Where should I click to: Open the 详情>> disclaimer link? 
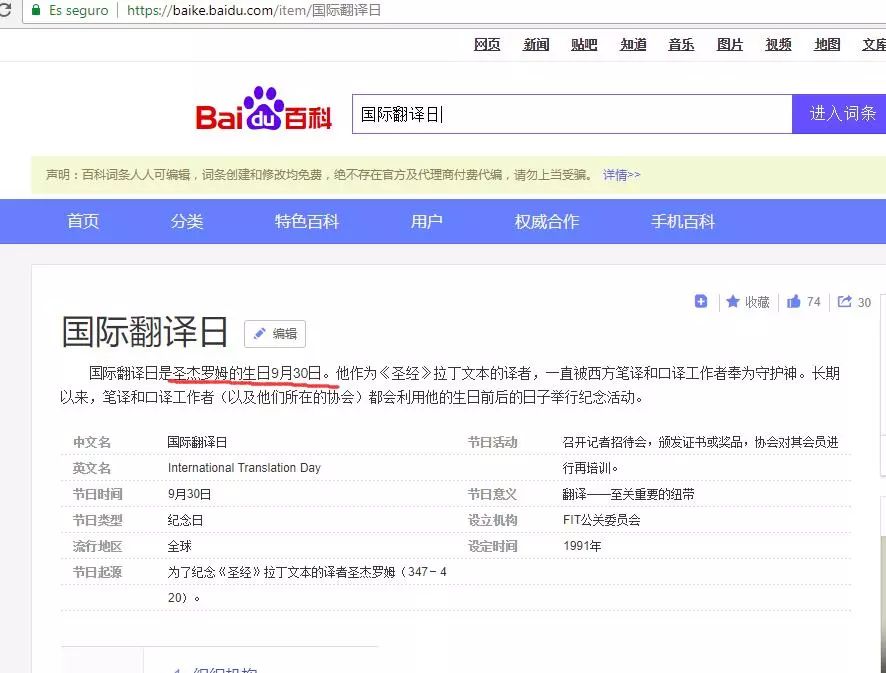[x=619, y=175]
